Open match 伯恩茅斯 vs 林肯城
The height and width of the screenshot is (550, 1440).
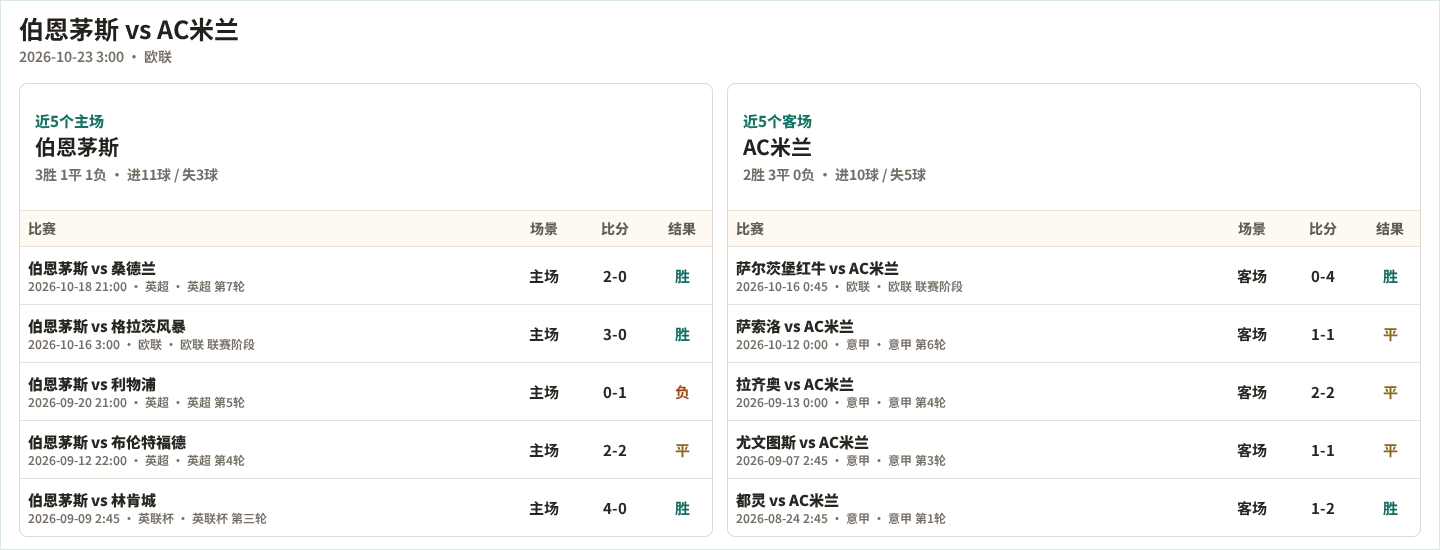(x=92, y=500)
